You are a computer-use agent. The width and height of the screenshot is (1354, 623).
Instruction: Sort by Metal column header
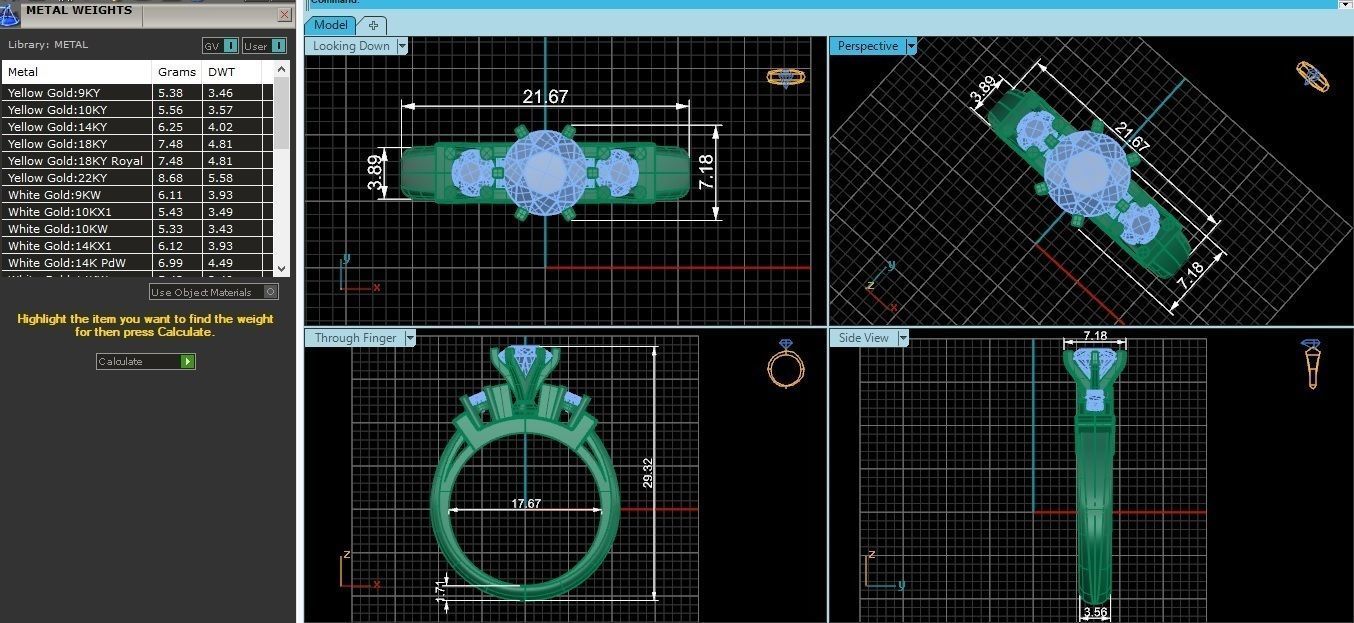77,72
